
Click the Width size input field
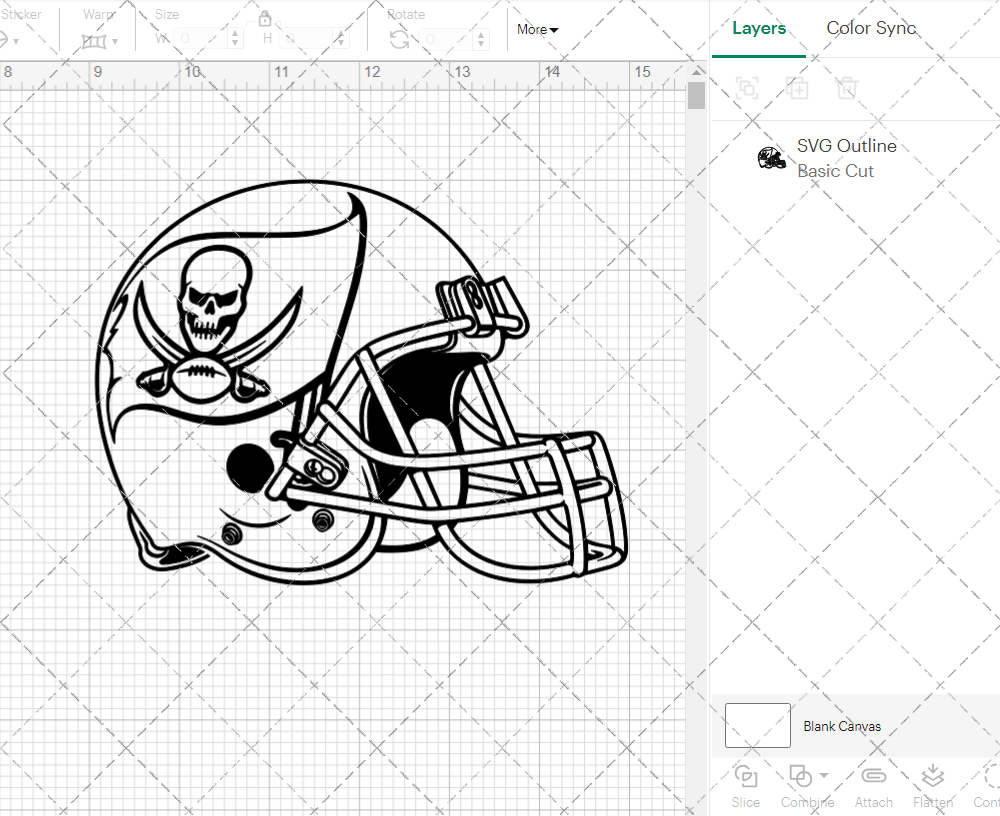click(x=202, y=39)
